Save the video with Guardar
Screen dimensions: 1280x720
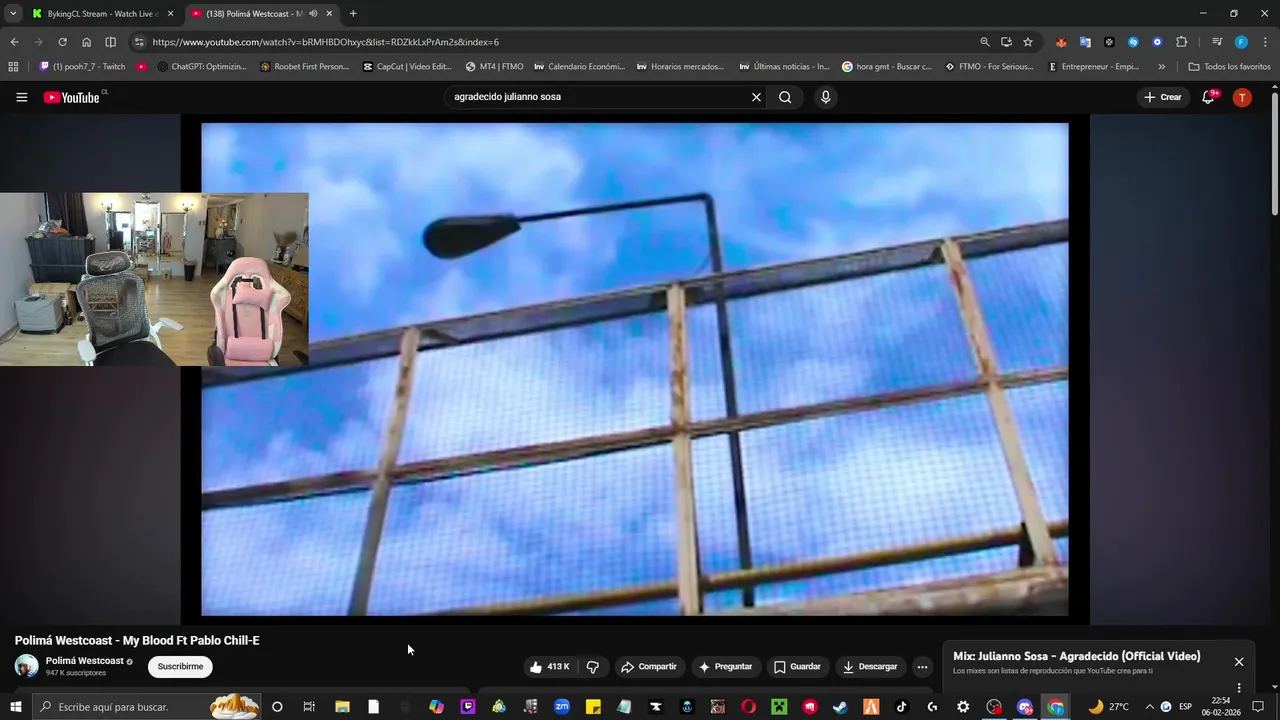pyautogui.click(x=797, y=667)
